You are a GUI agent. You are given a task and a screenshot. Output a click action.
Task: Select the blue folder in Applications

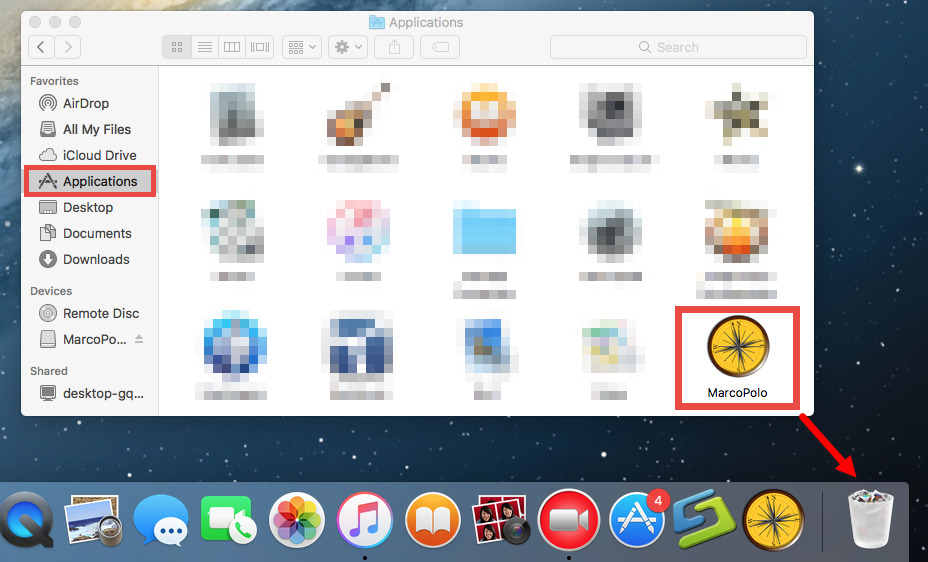click(x=485, y=231)
